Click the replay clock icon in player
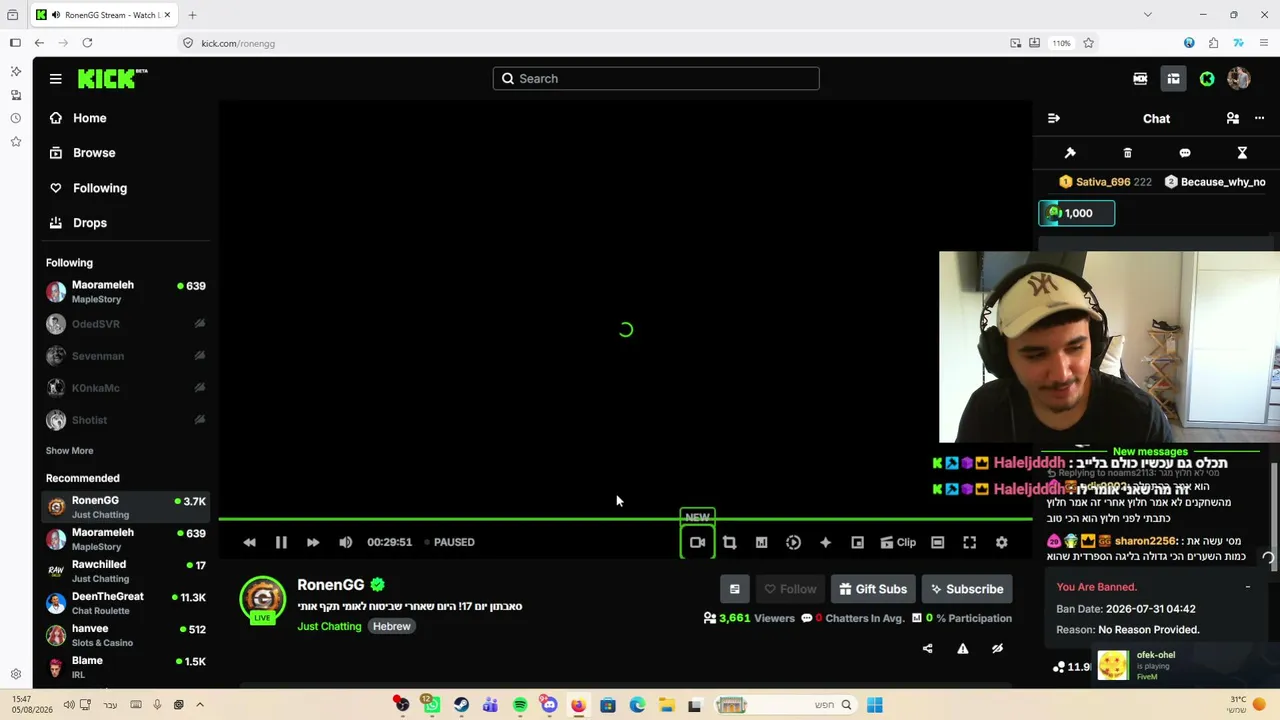Image resolution: width=1280 pixels, height=720 pixels. [793, 542]
